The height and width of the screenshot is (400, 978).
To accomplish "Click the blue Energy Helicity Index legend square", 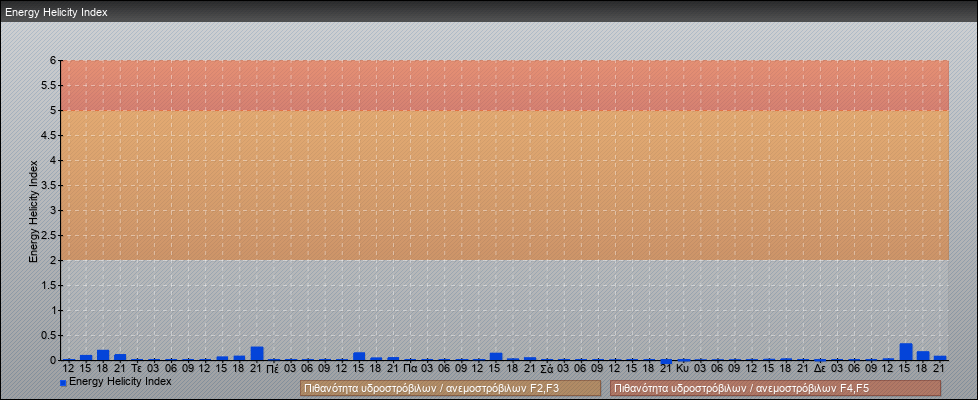I will [63, 383].
